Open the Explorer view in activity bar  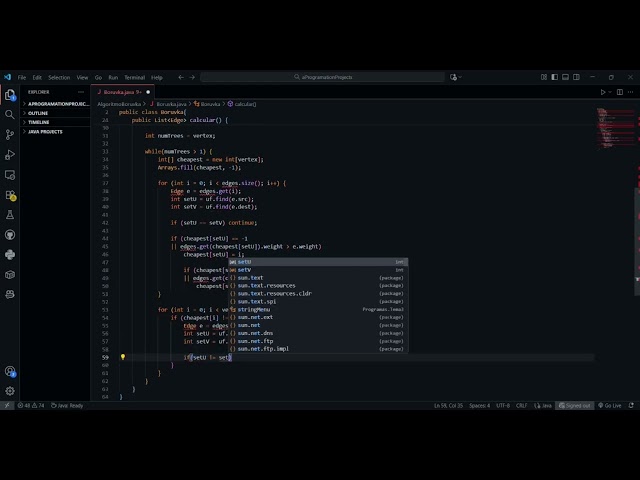tap(10, 95)
